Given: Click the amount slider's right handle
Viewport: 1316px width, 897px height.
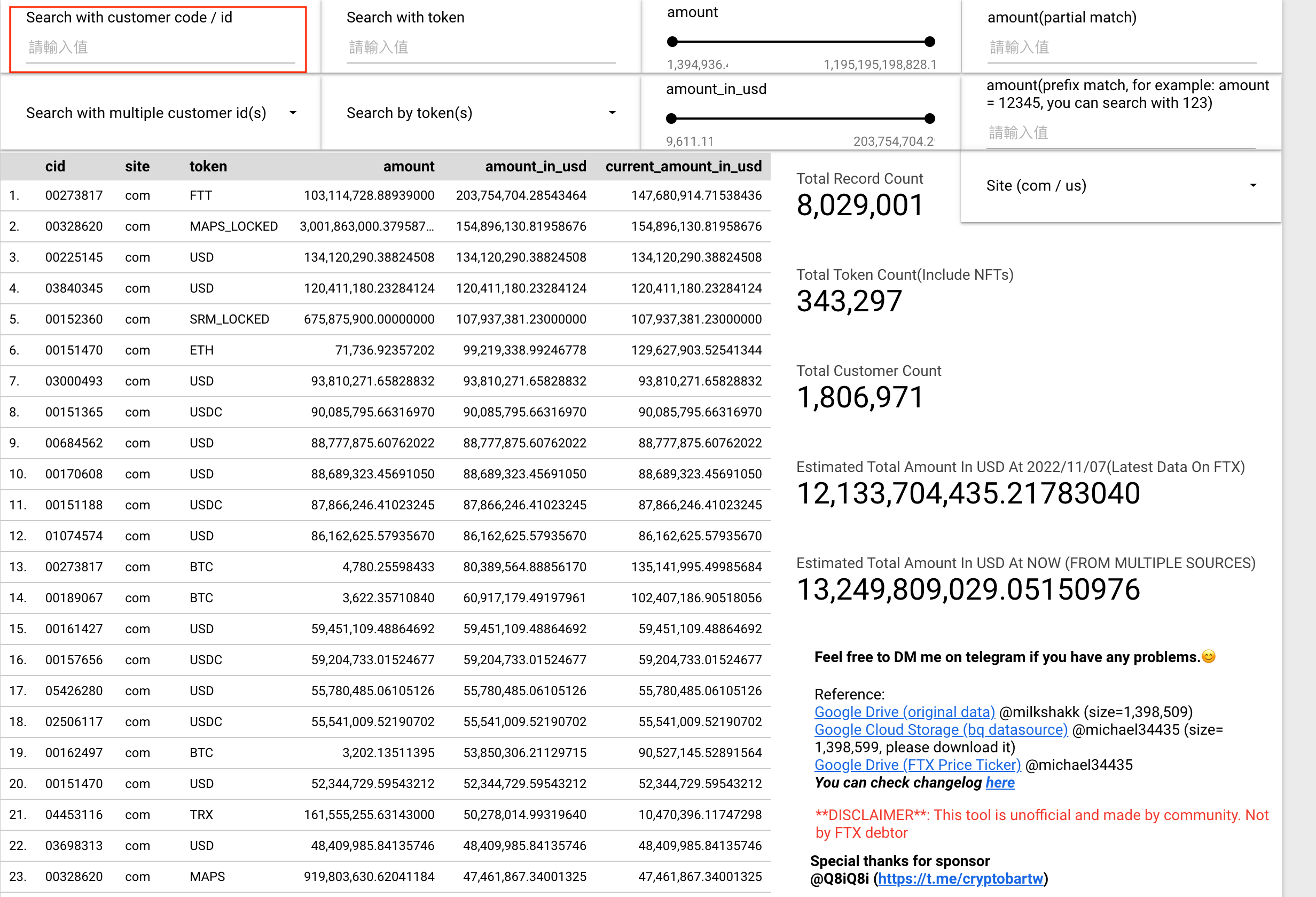Looking at the screenshot, I should click(929, 42).
